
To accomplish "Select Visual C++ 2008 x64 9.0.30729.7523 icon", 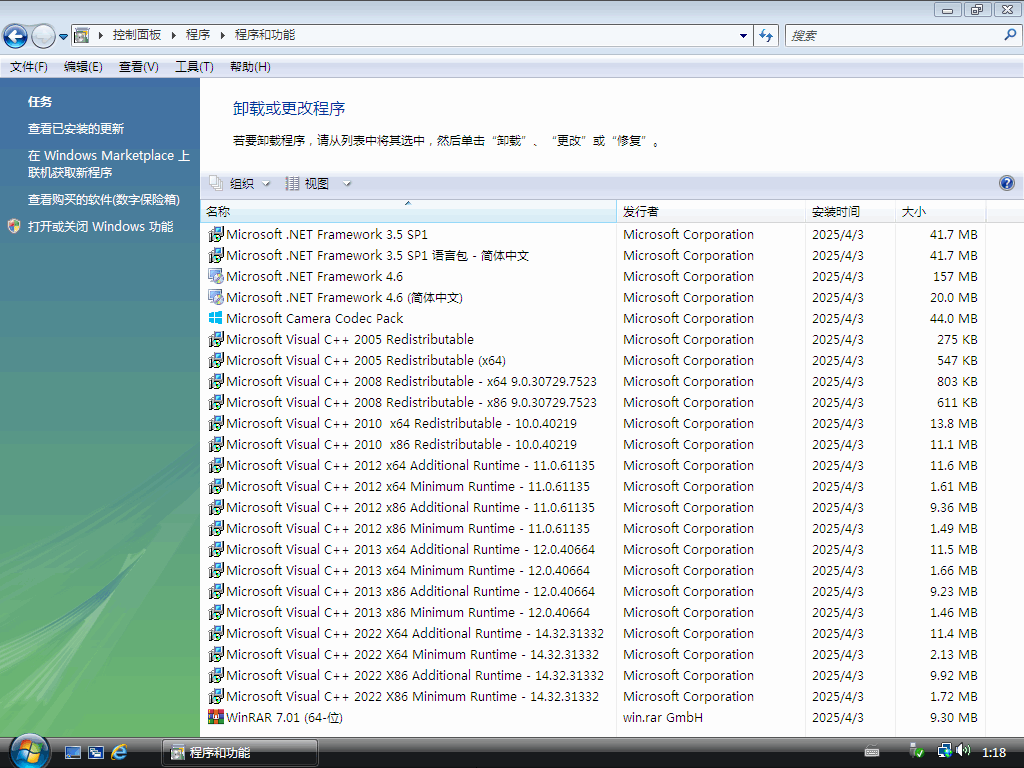I will coord(216,381).
